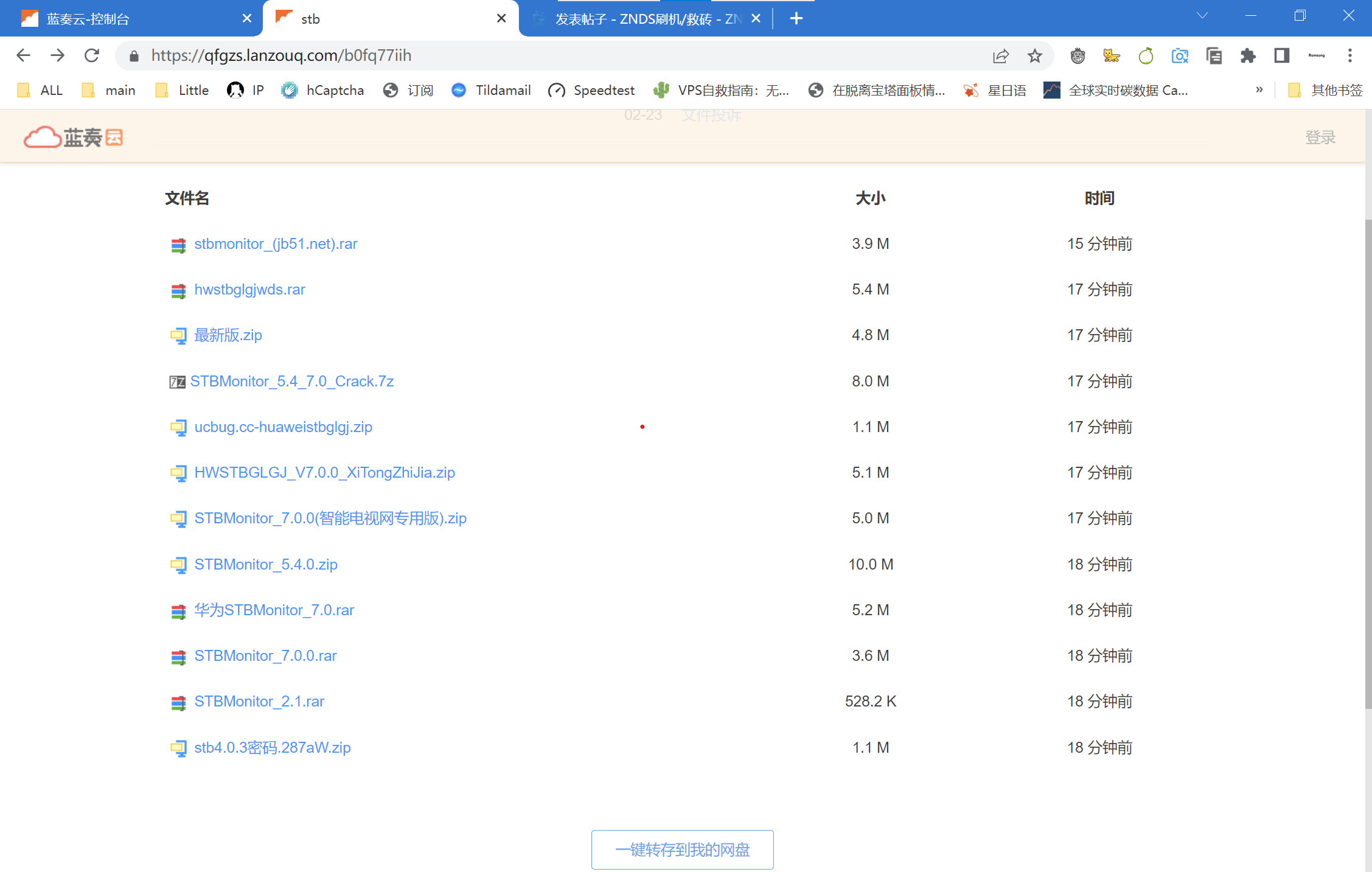Click the share page icon in address bar
The width and height of the screenshot is (1372, 872).
pyautogui.click(x=1001, y=56)
